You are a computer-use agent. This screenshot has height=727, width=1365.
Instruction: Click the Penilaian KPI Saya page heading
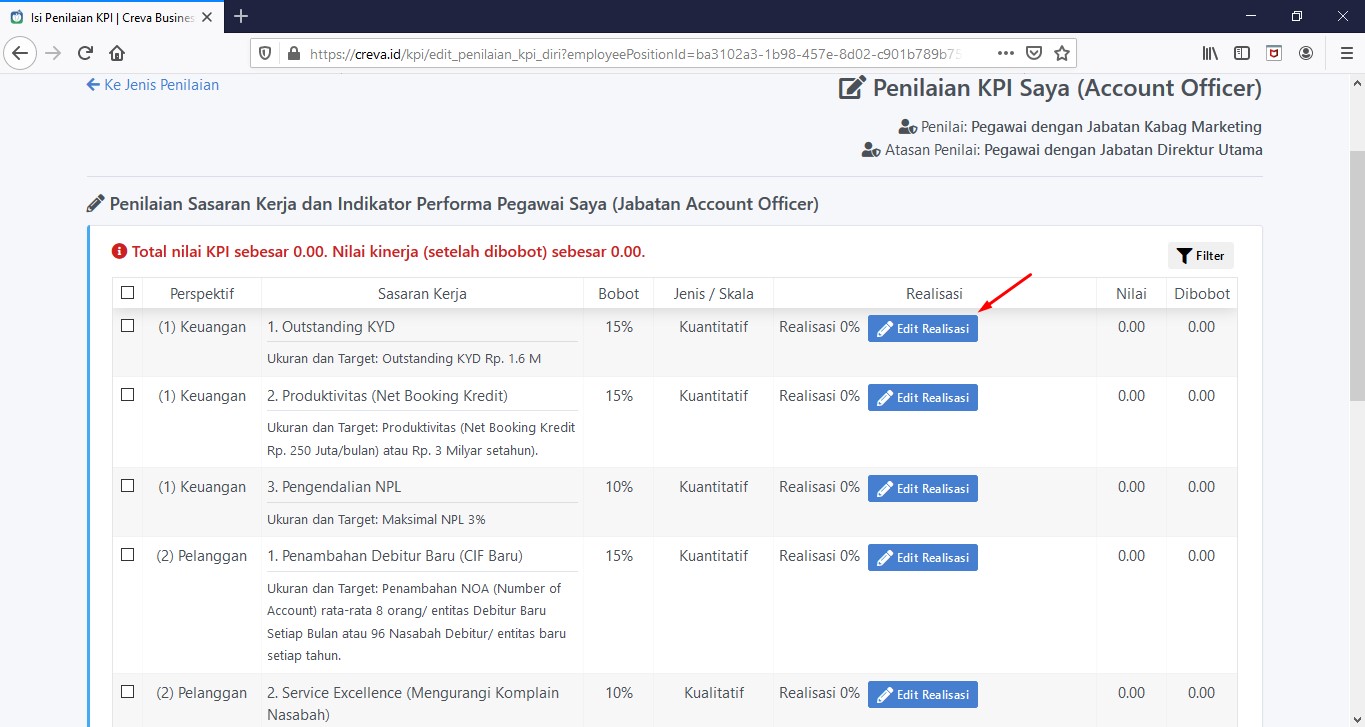pos(1050,88)
